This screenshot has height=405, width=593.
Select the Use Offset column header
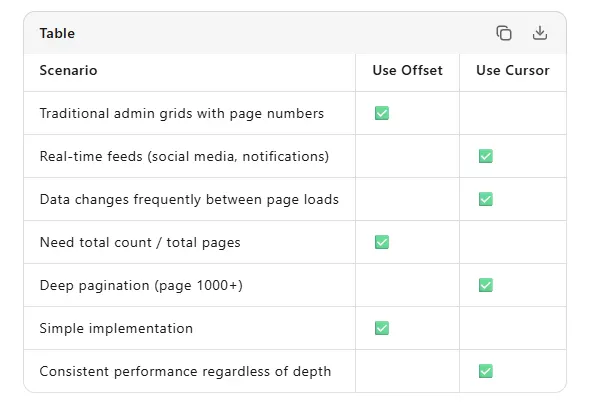point(407,70)
